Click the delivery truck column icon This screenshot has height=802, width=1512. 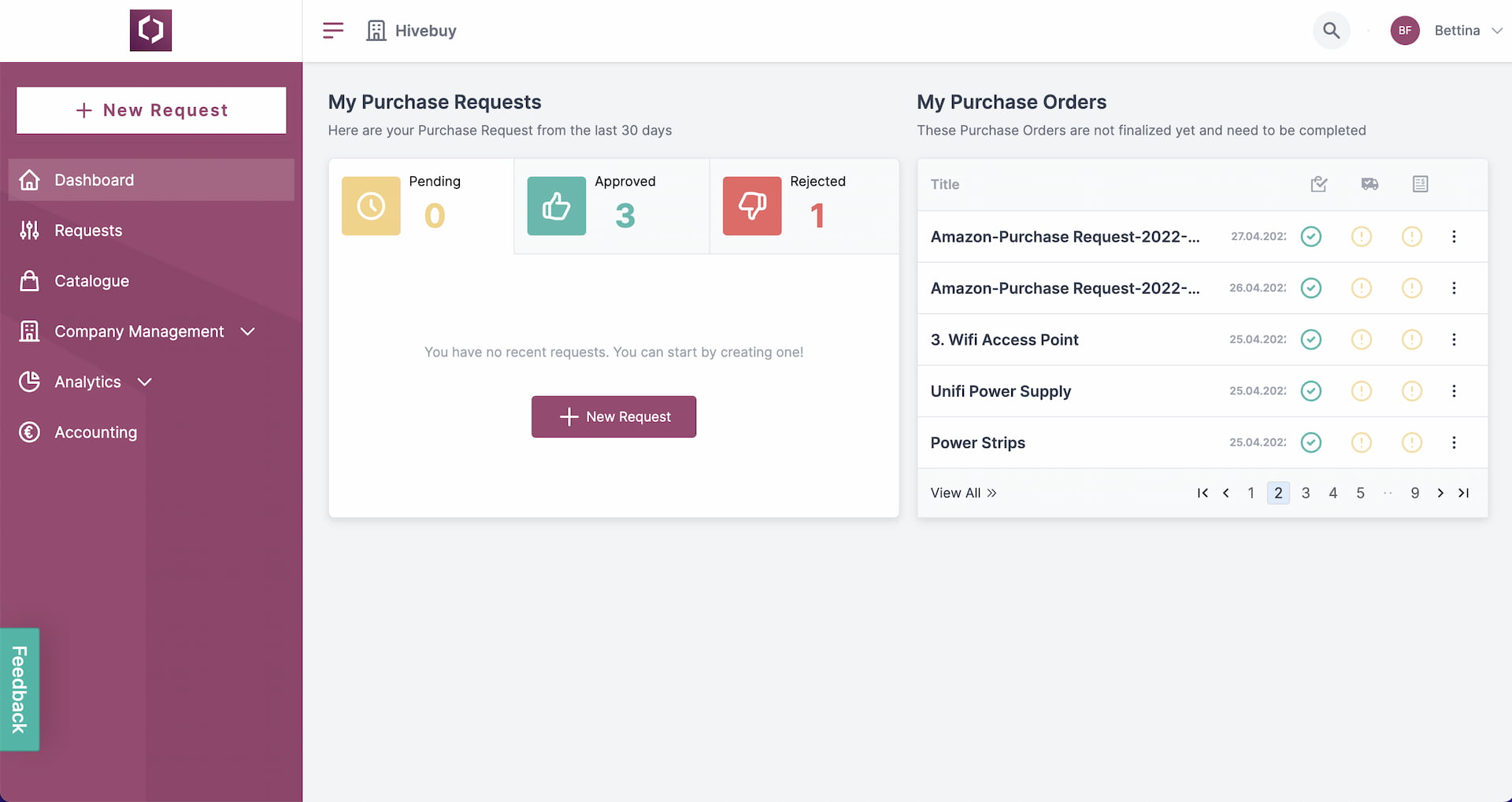click(1369, 184)
